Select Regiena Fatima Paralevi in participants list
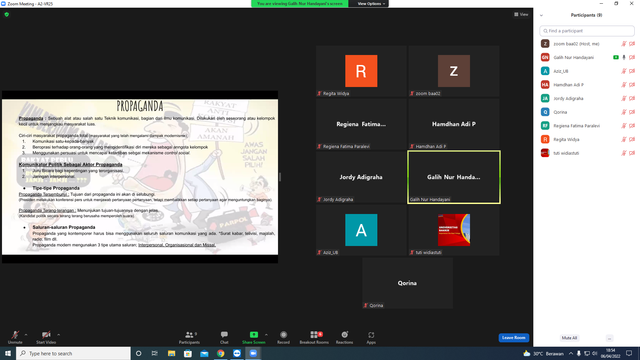This screenshot has width=640, height=360. pyautogui.click(x=587, y=126)
